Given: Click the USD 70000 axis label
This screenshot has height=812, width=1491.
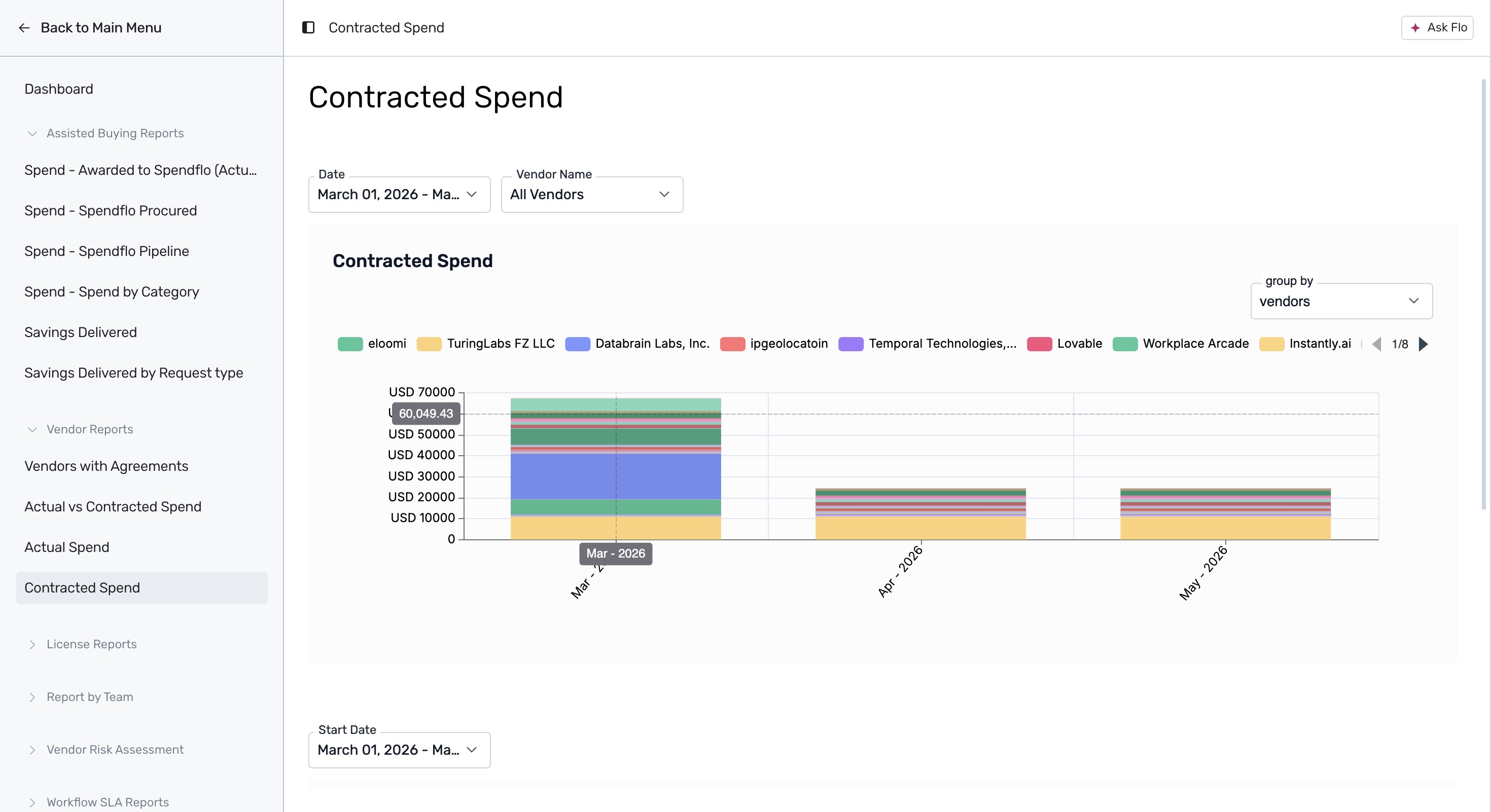Looking at the screenshot, I should (x=421, y=392).
